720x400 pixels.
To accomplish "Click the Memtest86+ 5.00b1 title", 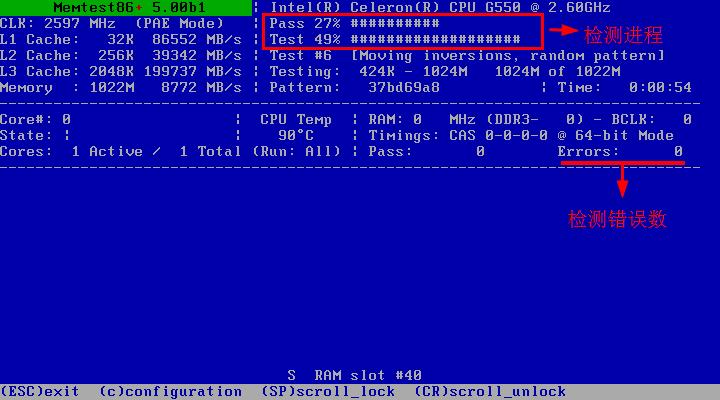I will point(129,8).
